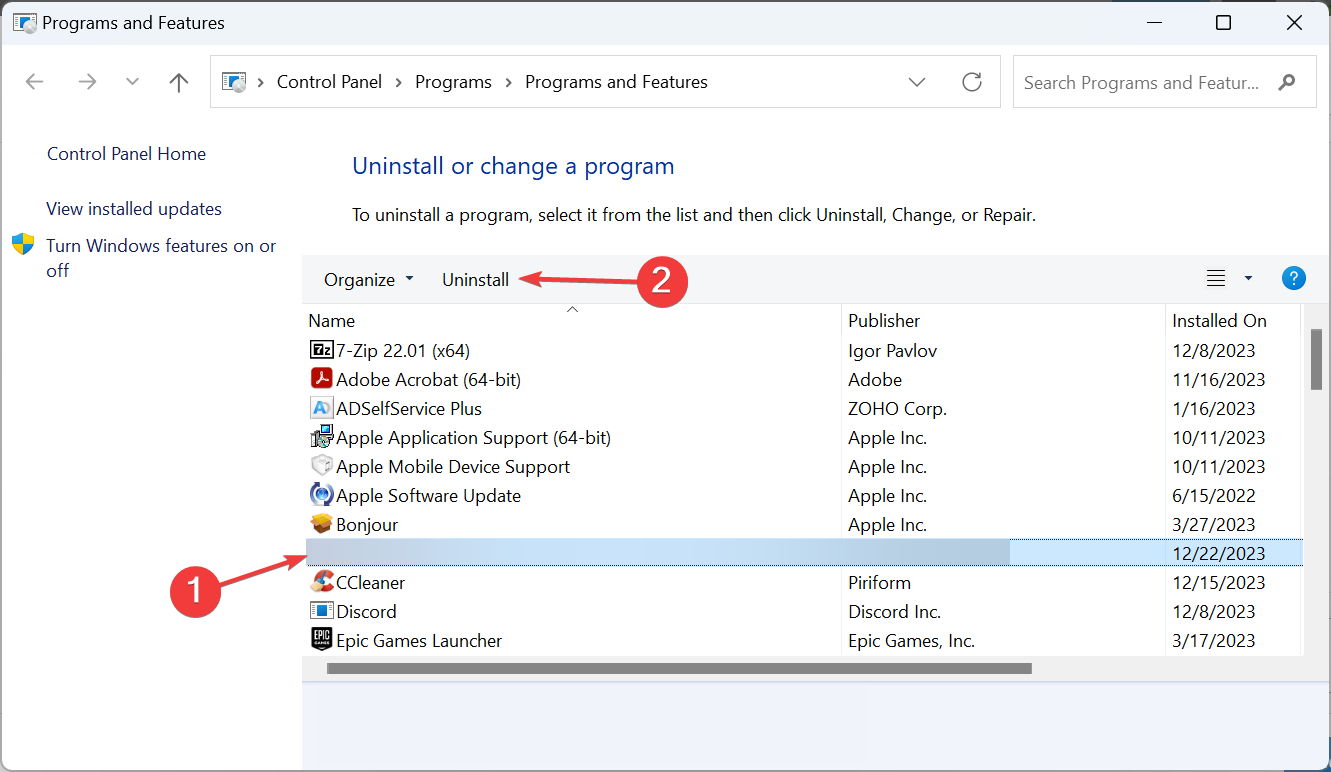This screenshot has height=772, width=1331.
Task: Click the refresh button in address bar
Action: point(971,82)
